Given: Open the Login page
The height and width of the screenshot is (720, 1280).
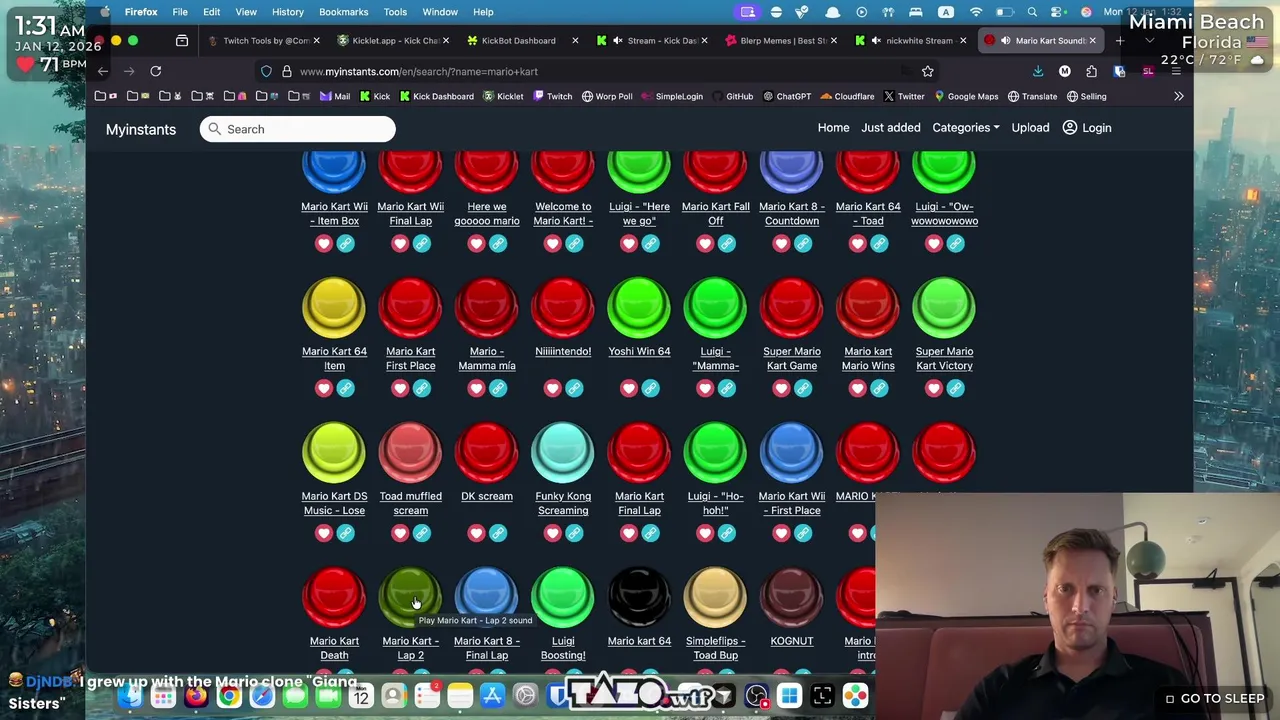Looking at the screenshot, I should (1087, 128).
